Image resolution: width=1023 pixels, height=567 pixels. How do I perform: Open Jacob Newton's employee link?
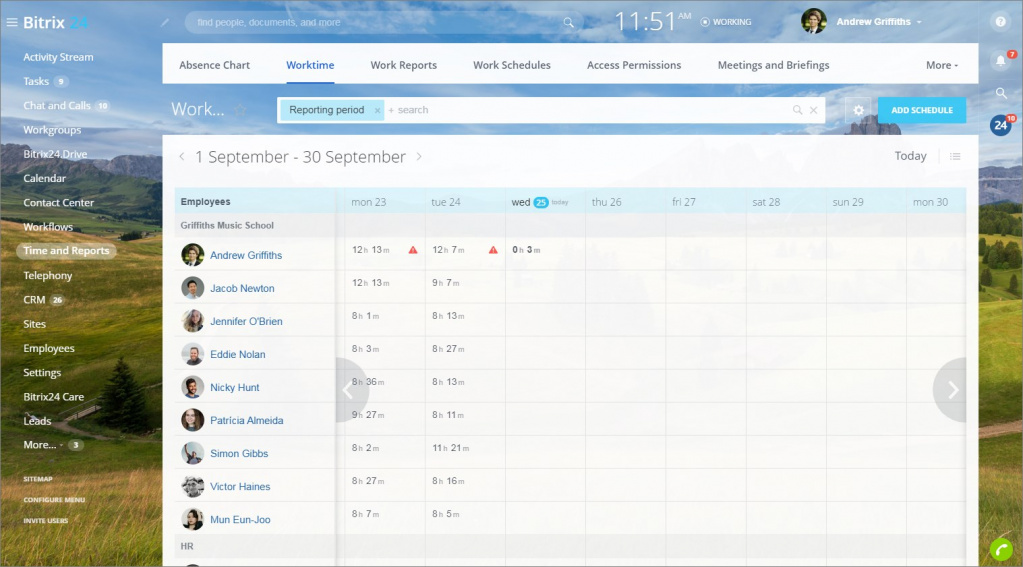(242, 288)
